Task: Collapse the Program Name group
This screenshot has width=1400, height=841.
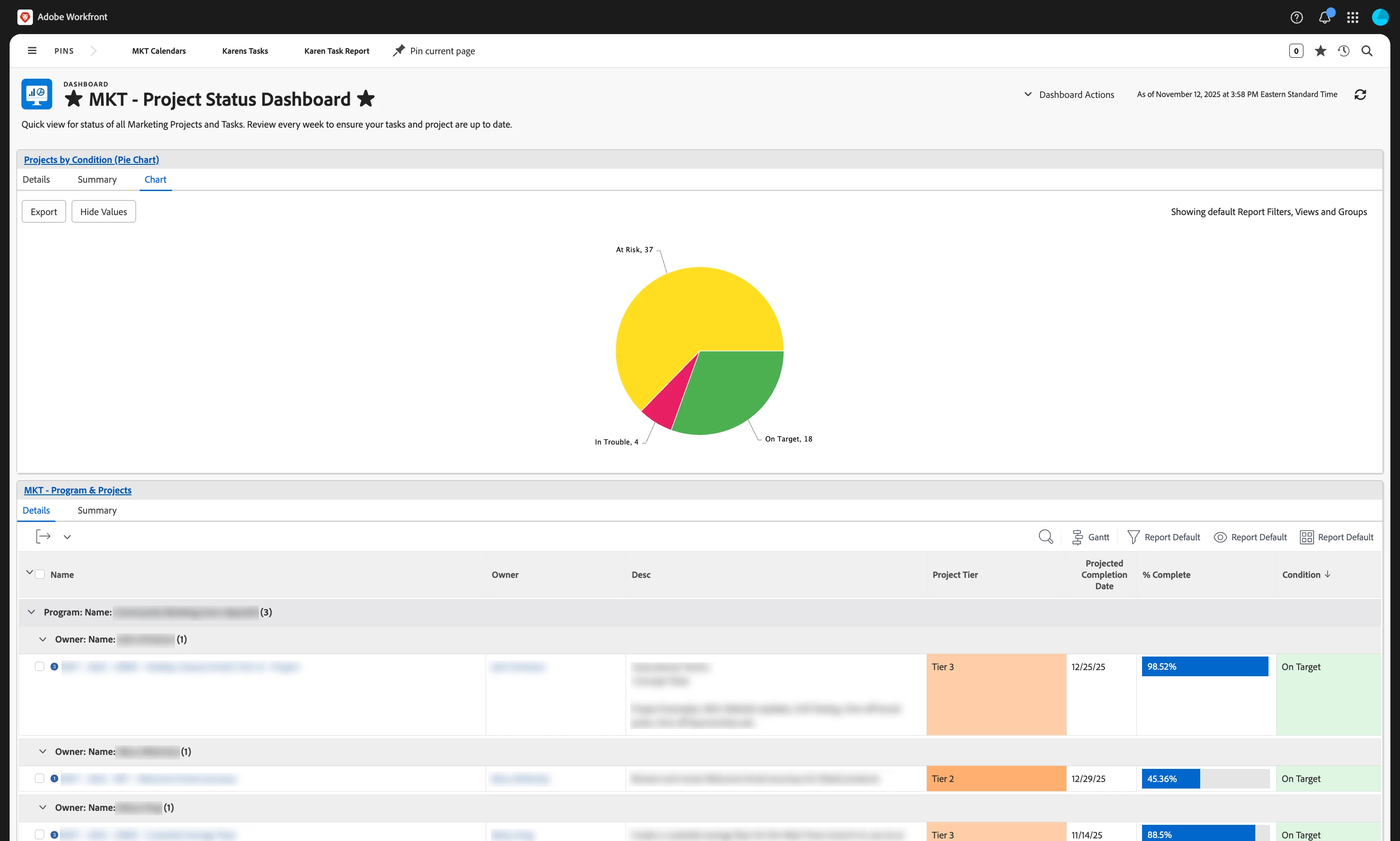Action: 32,612
